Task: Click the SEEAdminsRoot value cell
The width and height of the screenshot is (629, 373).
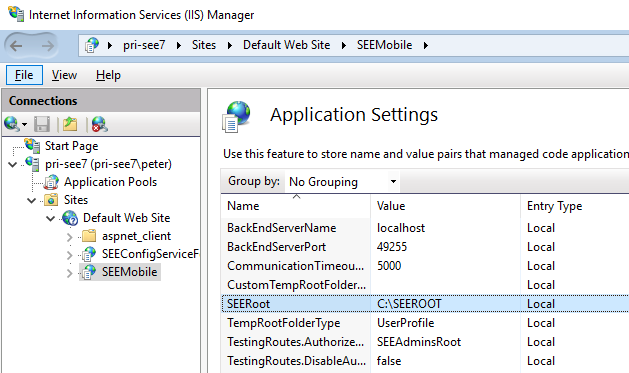Action: coord(419,342)
